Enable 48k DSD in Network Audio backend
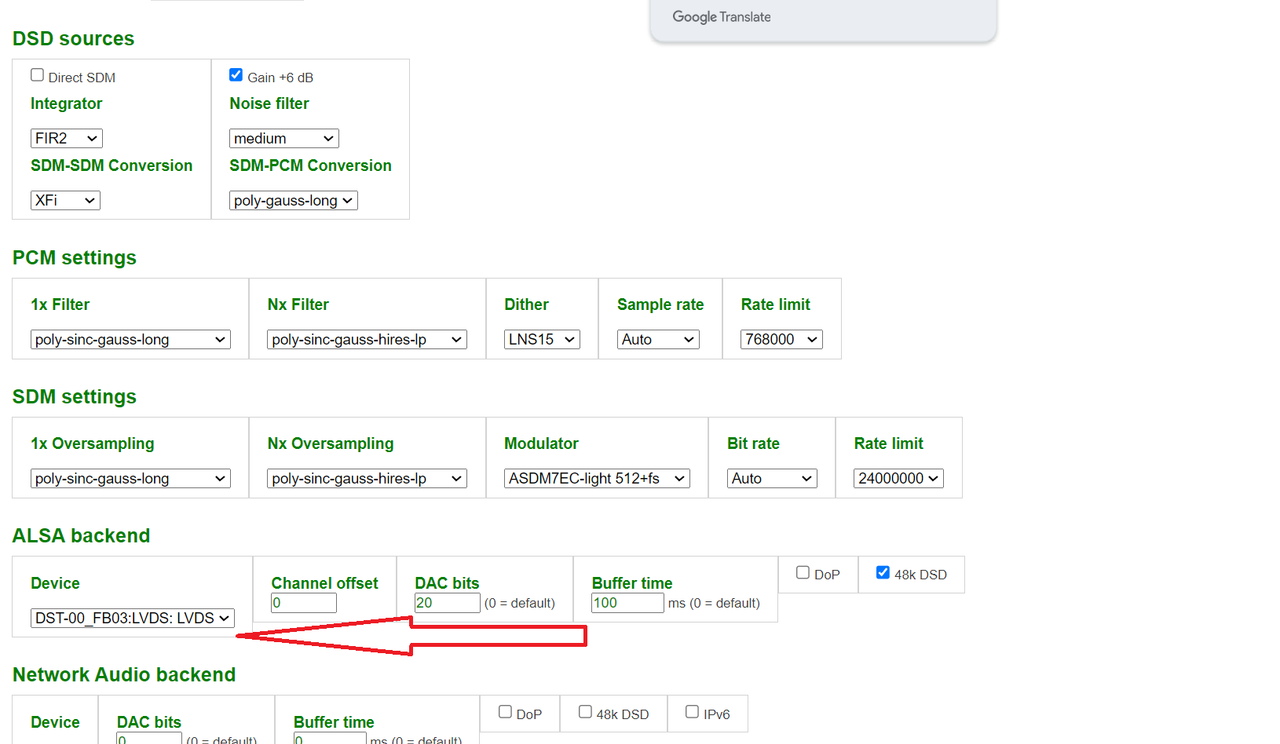The width and height of the screenshot is (1280, 744). tap(585, 712)
